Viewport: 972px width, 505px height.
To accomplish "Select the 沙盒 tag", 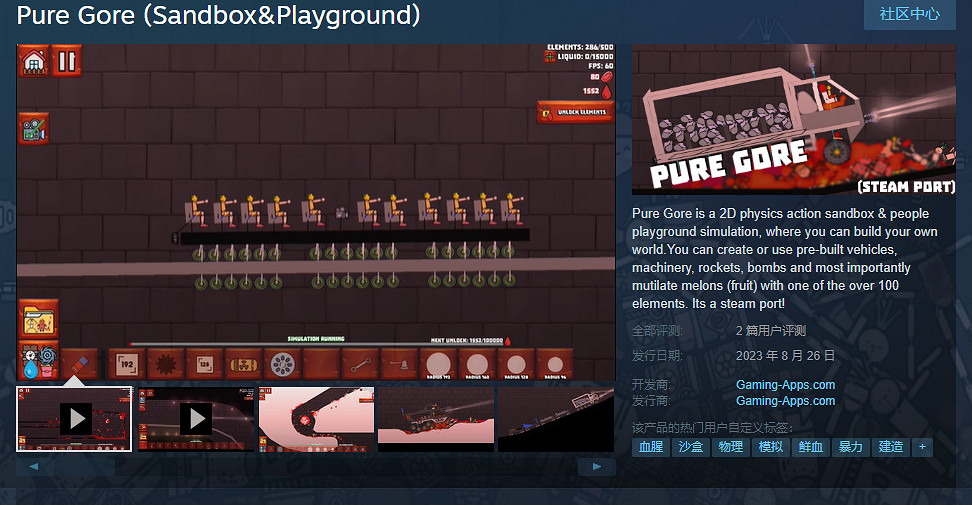I will point(691,447).
